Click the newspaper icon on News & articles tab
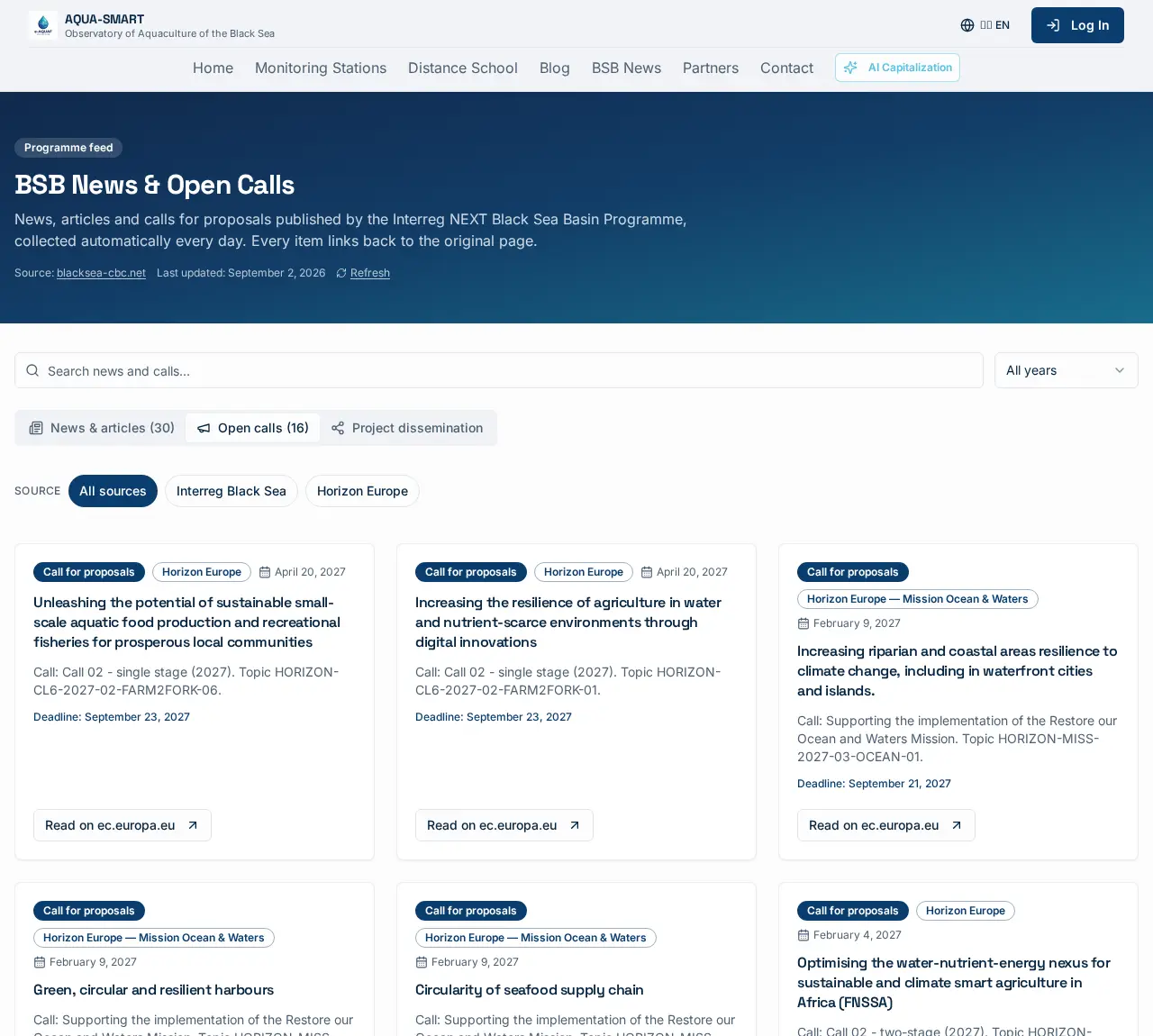The height and width of the screenshot is (1036, 1153). click(x=36, y=428)
